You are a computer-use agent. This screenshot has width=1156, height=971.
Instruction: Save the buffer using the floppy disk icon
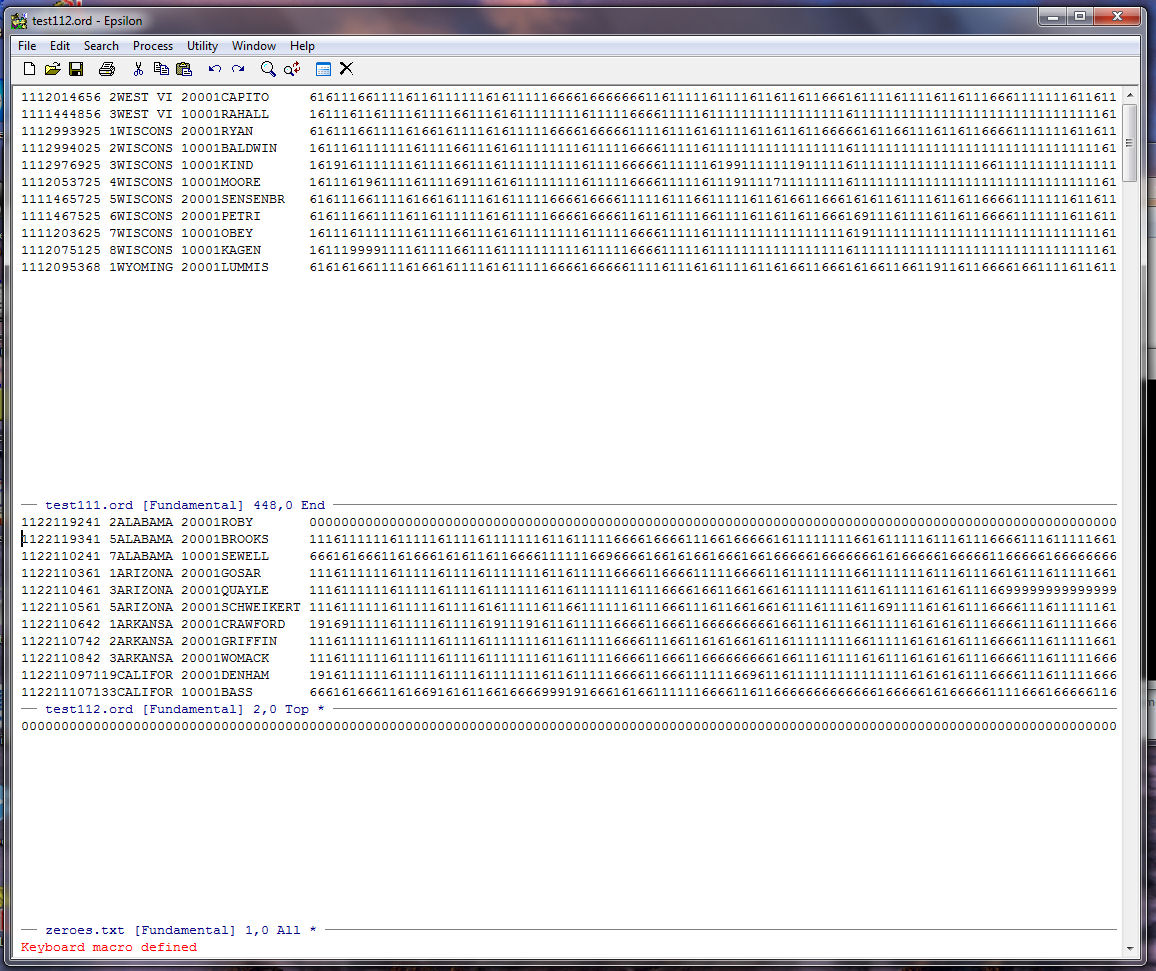[76, 69]
